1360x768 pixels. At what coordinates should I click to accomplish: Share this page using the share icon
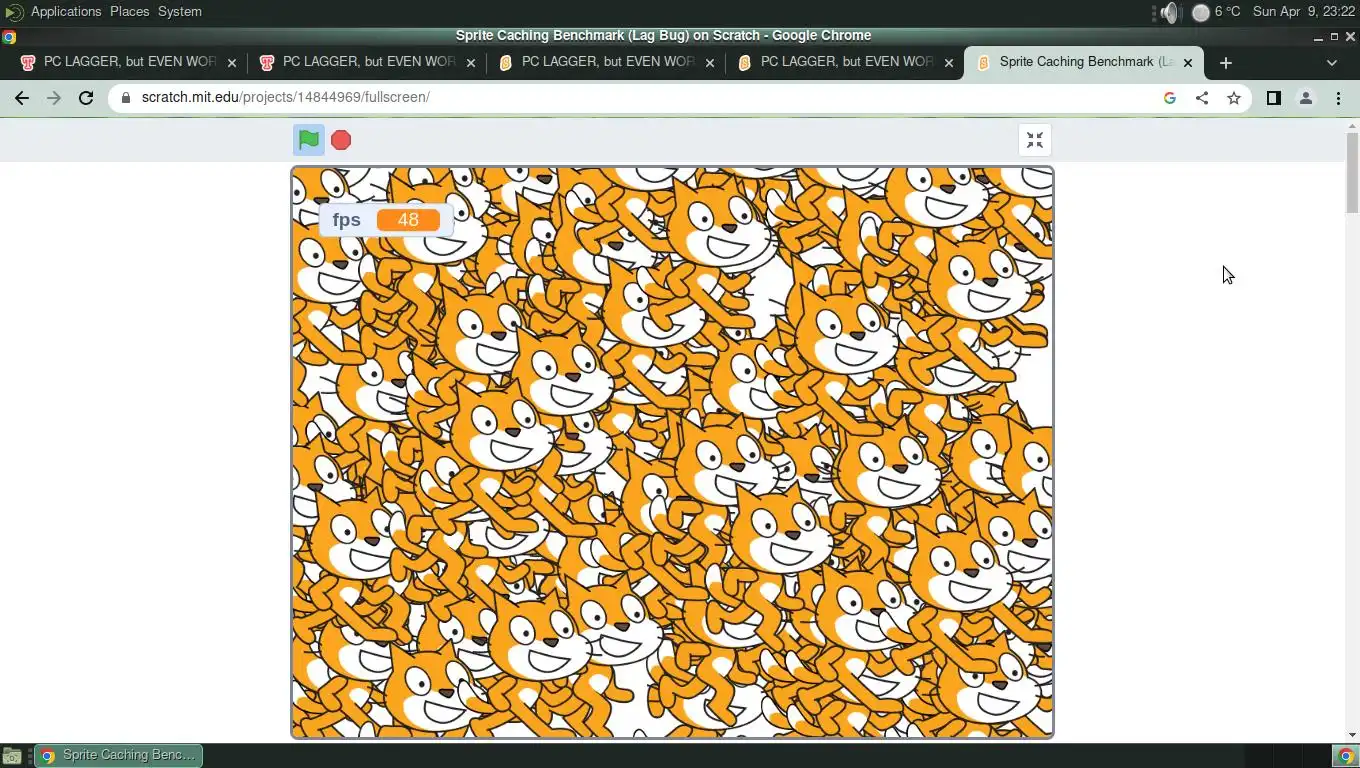[x=1202, y=98]
